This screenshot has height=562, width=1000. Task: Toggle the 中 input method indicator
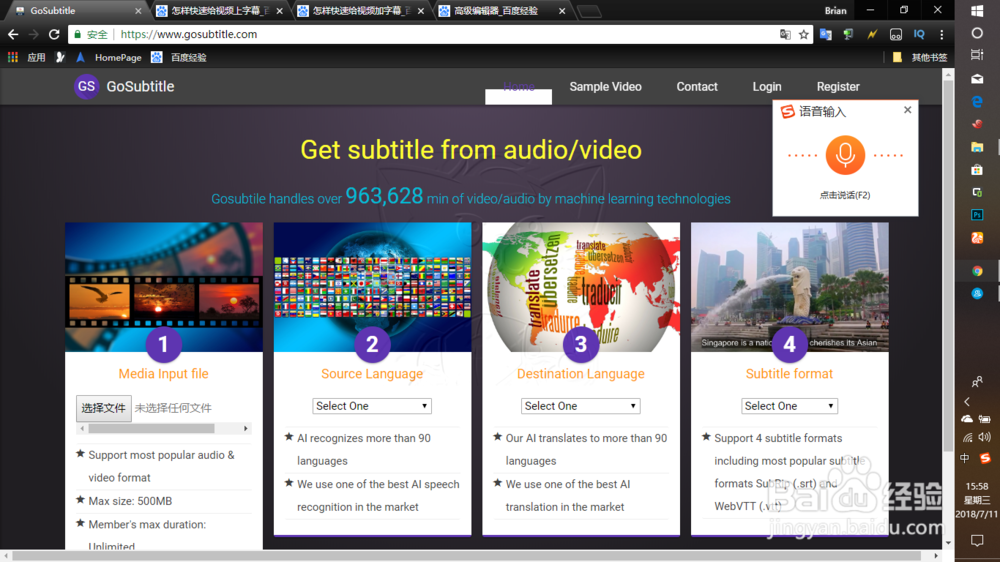(965, 458)
